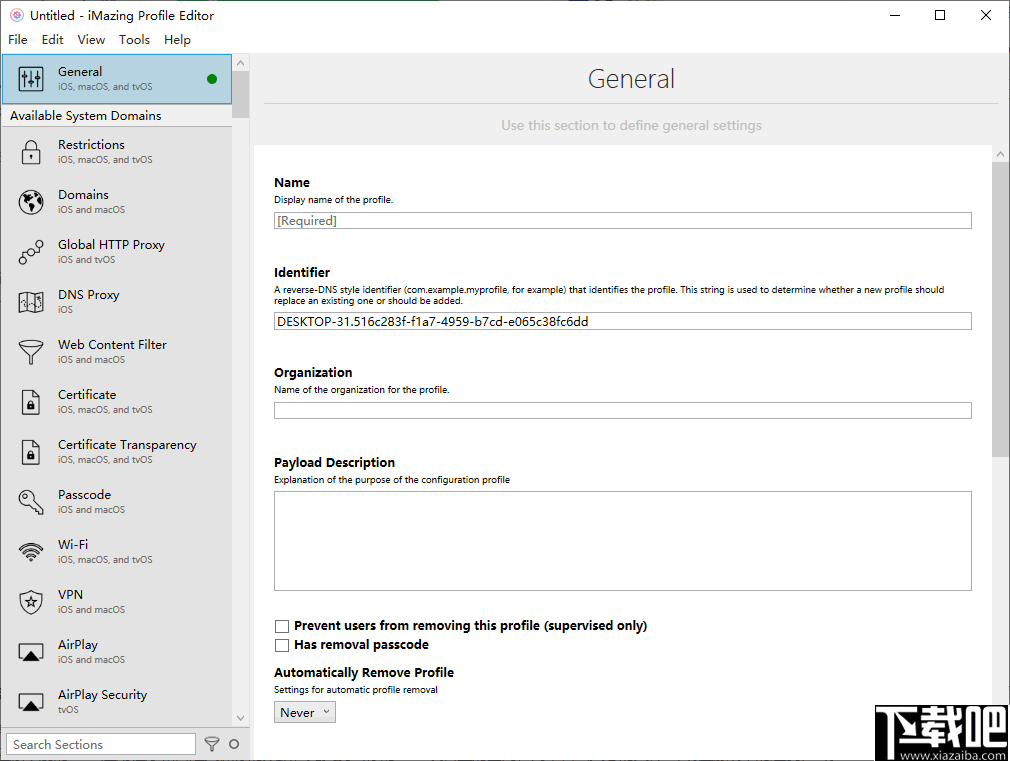Click main panel scrollbar up arrow

[x=1000, y=154]
